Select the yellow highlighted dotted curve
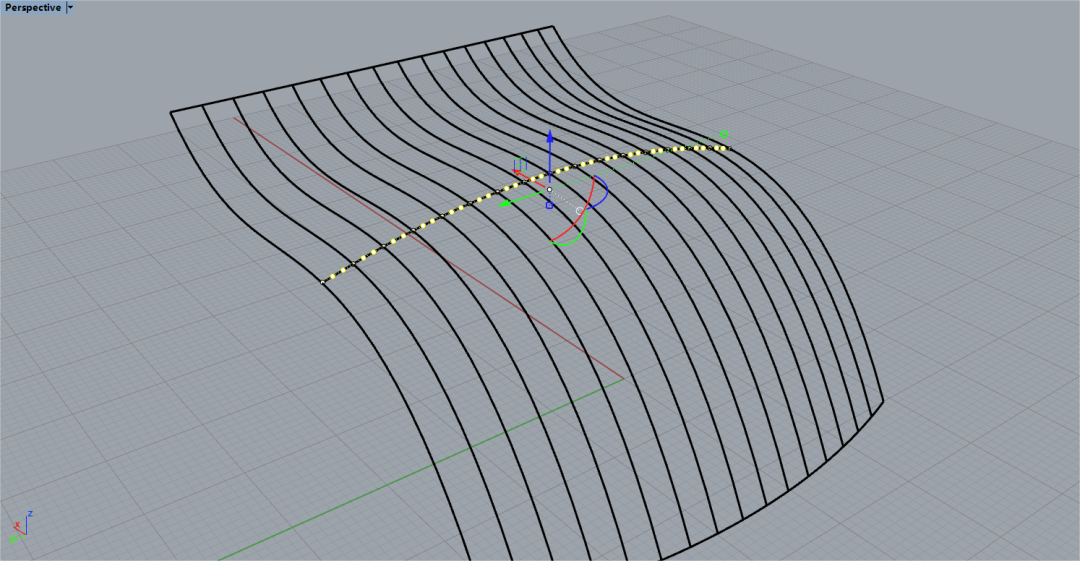This screenshot has width=1080, height=561. 525,181
